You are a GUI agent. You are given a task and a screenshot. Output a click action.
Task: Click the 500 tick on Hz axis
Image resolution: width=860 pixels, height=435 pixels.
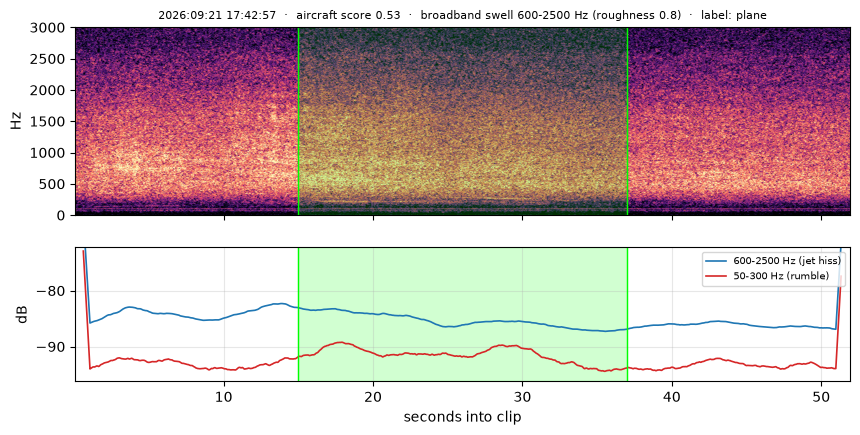tap(53, 184)
